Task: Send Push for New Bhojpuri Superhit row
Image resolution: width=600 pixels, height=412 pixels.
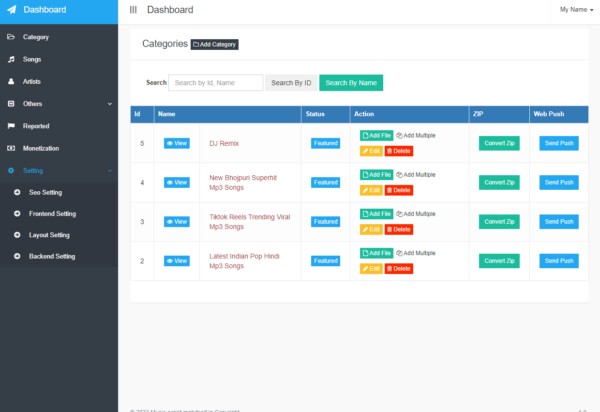Action: (559, 182)
